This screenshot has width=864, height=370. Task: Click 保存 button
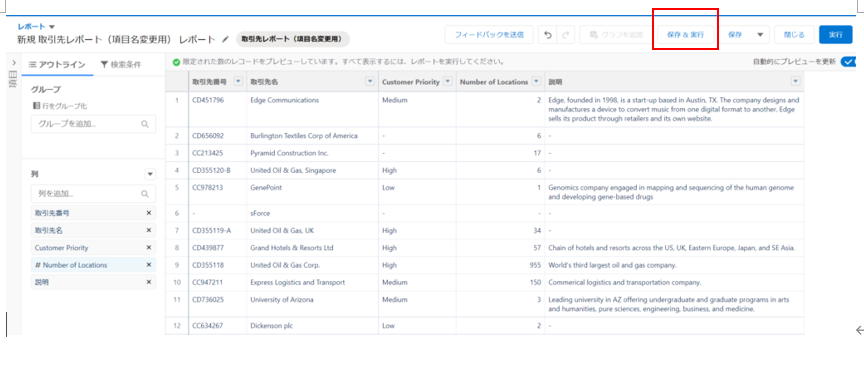[x=735, y=34]
